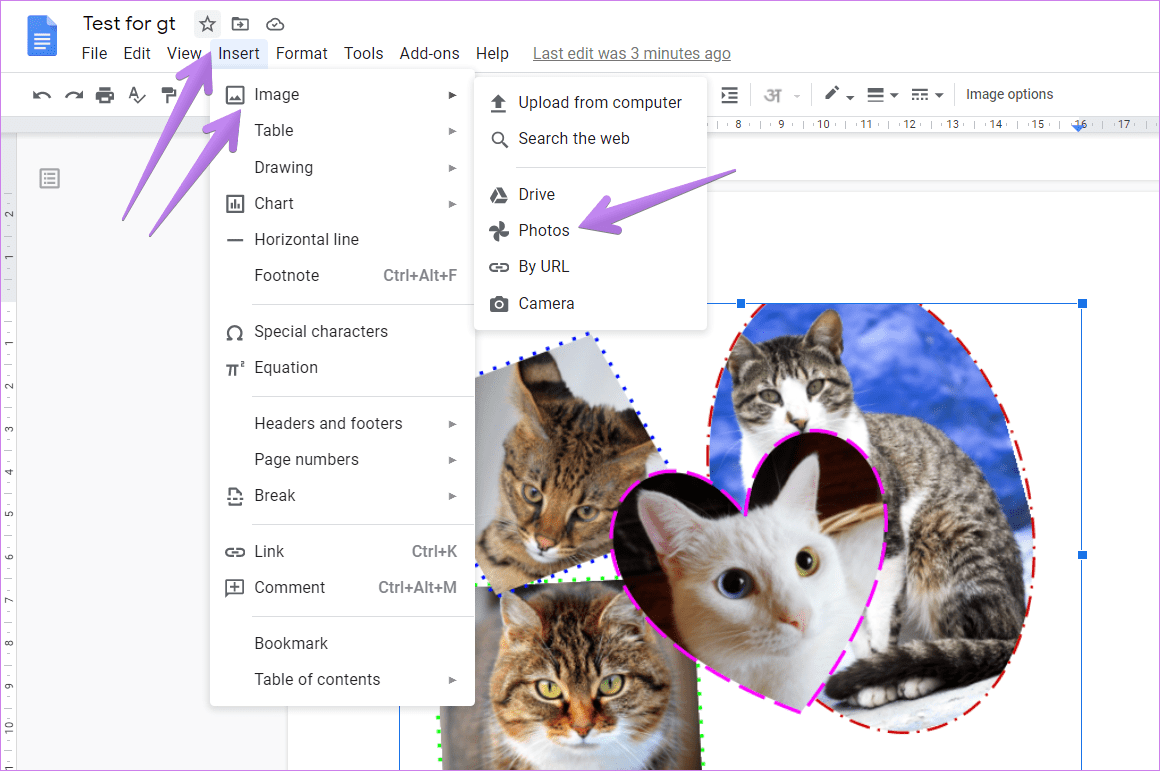This screenshot has width=1160, height=771.
Task: Open the border dash style dropdown
Action: tap(927, 95)
